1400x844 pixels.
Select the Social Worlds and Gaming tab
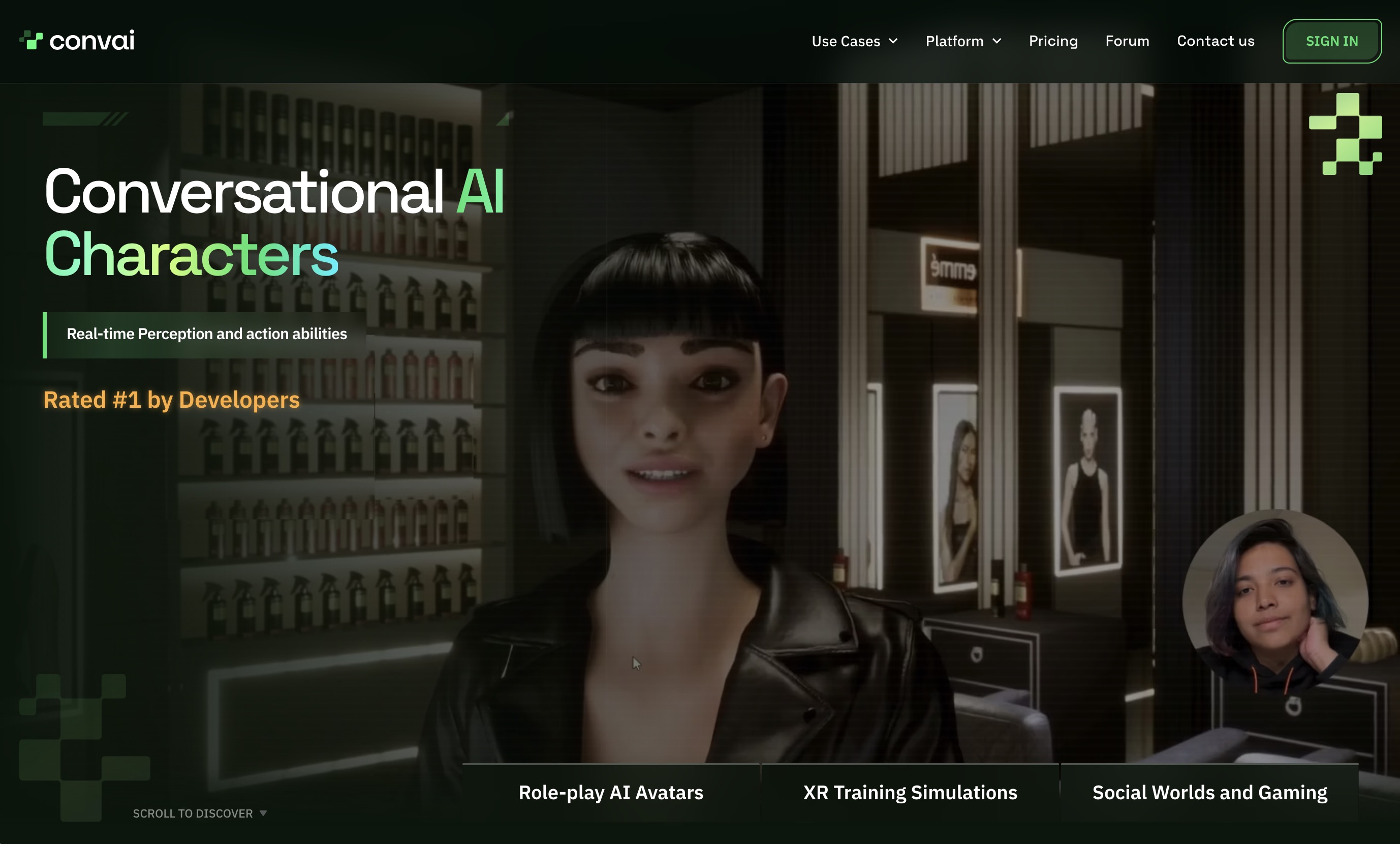click(x=1209, y=792)
